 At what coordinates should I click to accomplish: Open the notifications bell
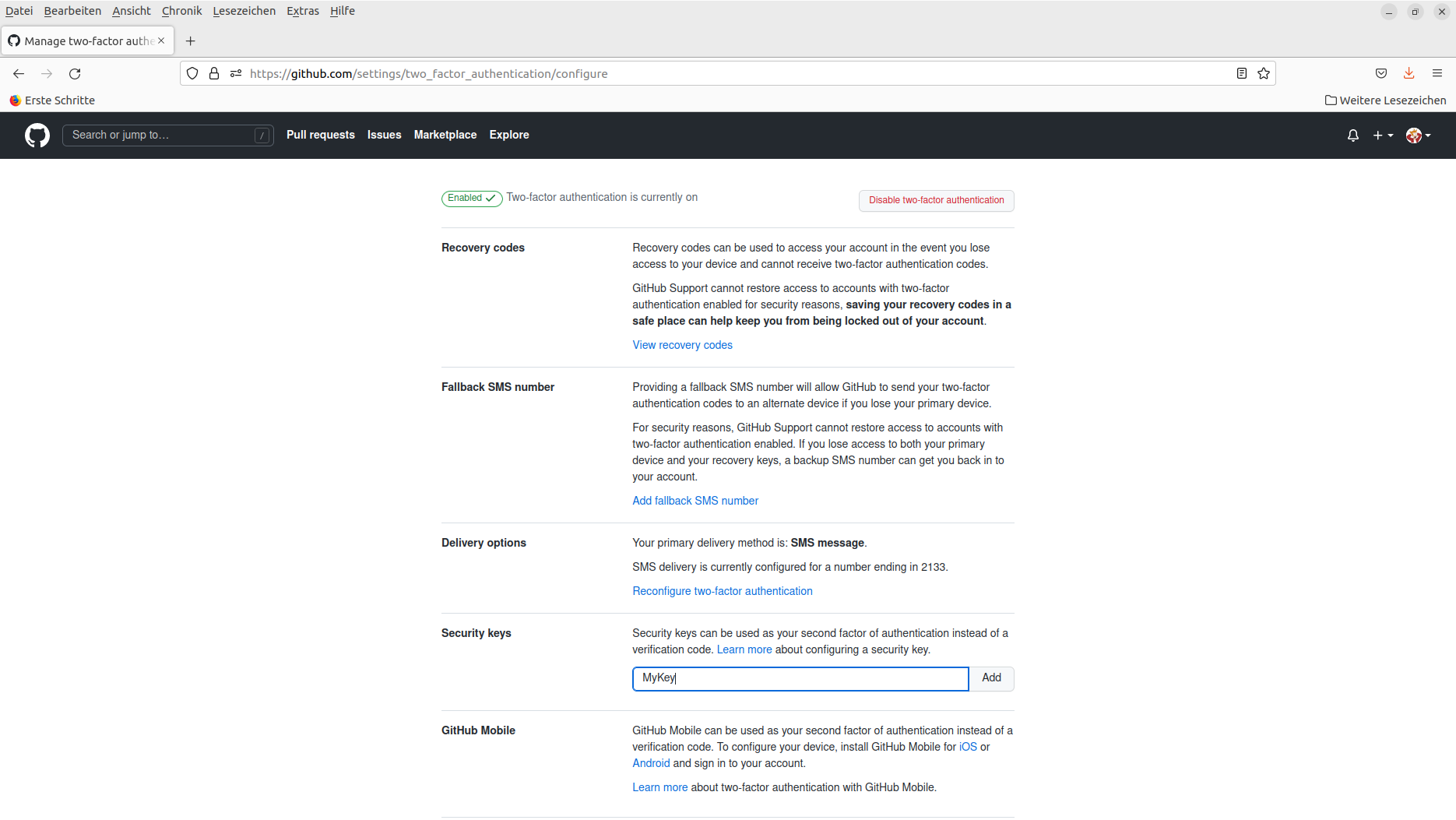point(1353,135)
